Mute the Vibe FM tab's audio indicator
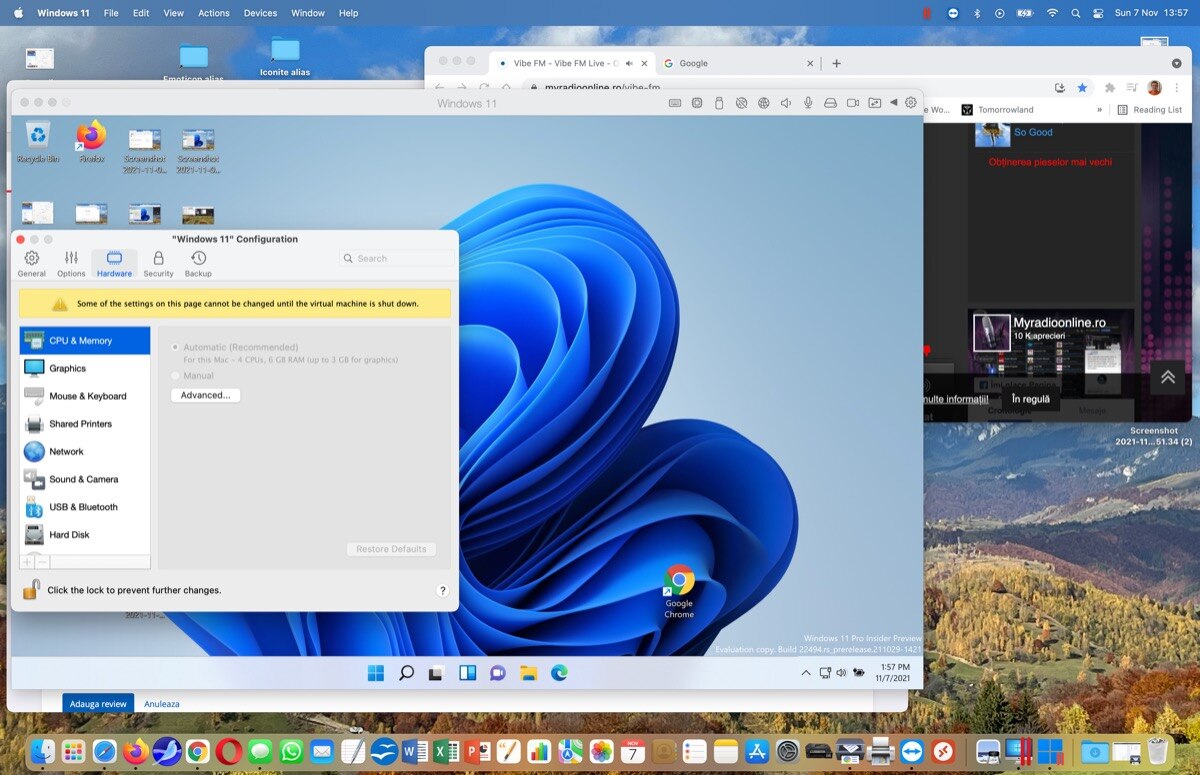Screen dimensions: 1200x775 coord(629,63)
